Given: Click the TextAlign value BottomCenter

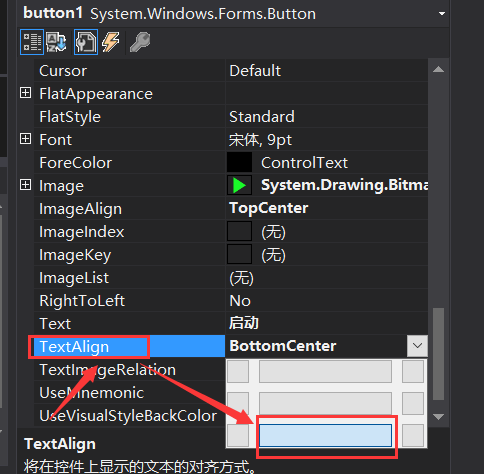Looking at the screenshot, I should pos(283,346).
